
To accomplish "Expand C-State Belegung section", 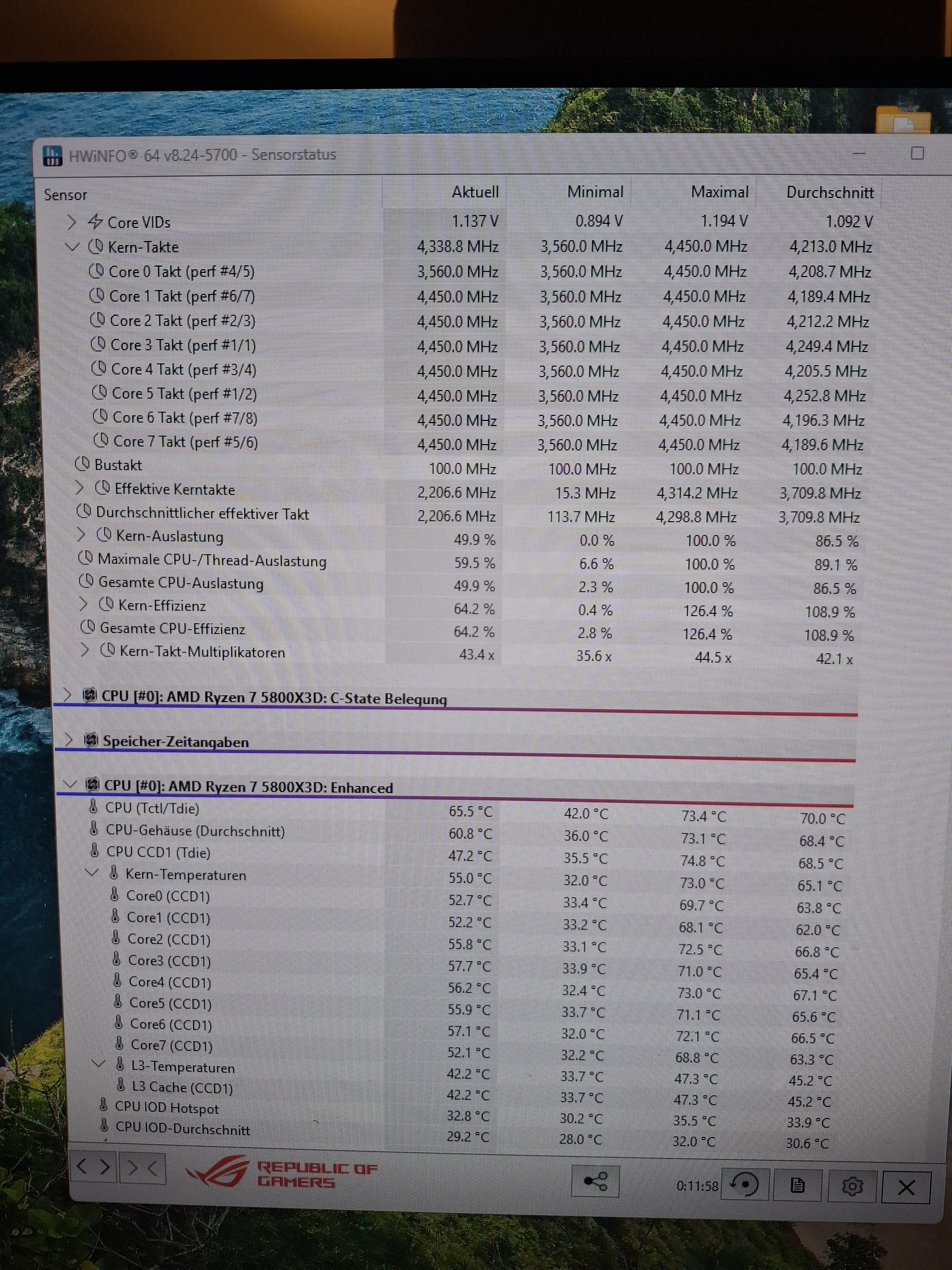I will [67, 695].
